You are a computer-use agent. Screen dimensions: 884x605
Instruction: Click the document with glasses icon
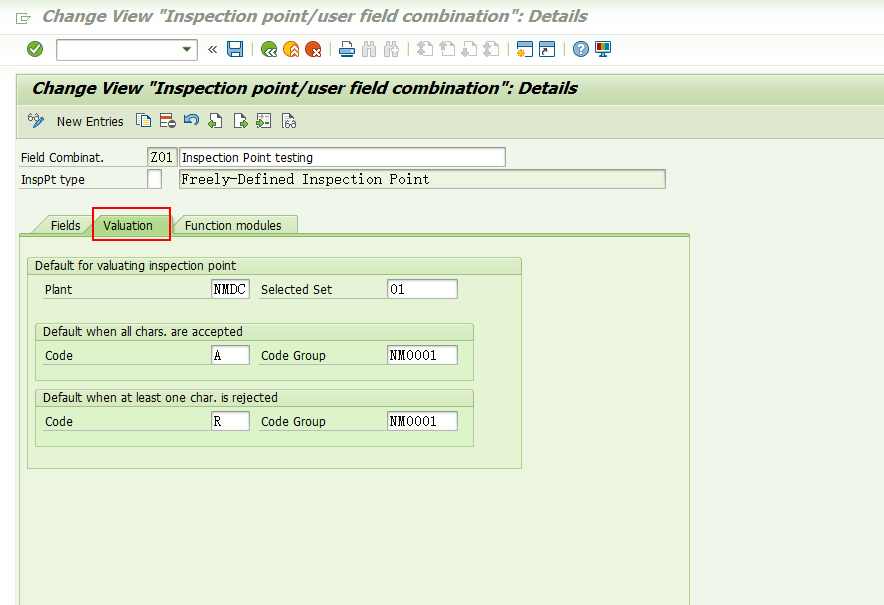point(289,121)
